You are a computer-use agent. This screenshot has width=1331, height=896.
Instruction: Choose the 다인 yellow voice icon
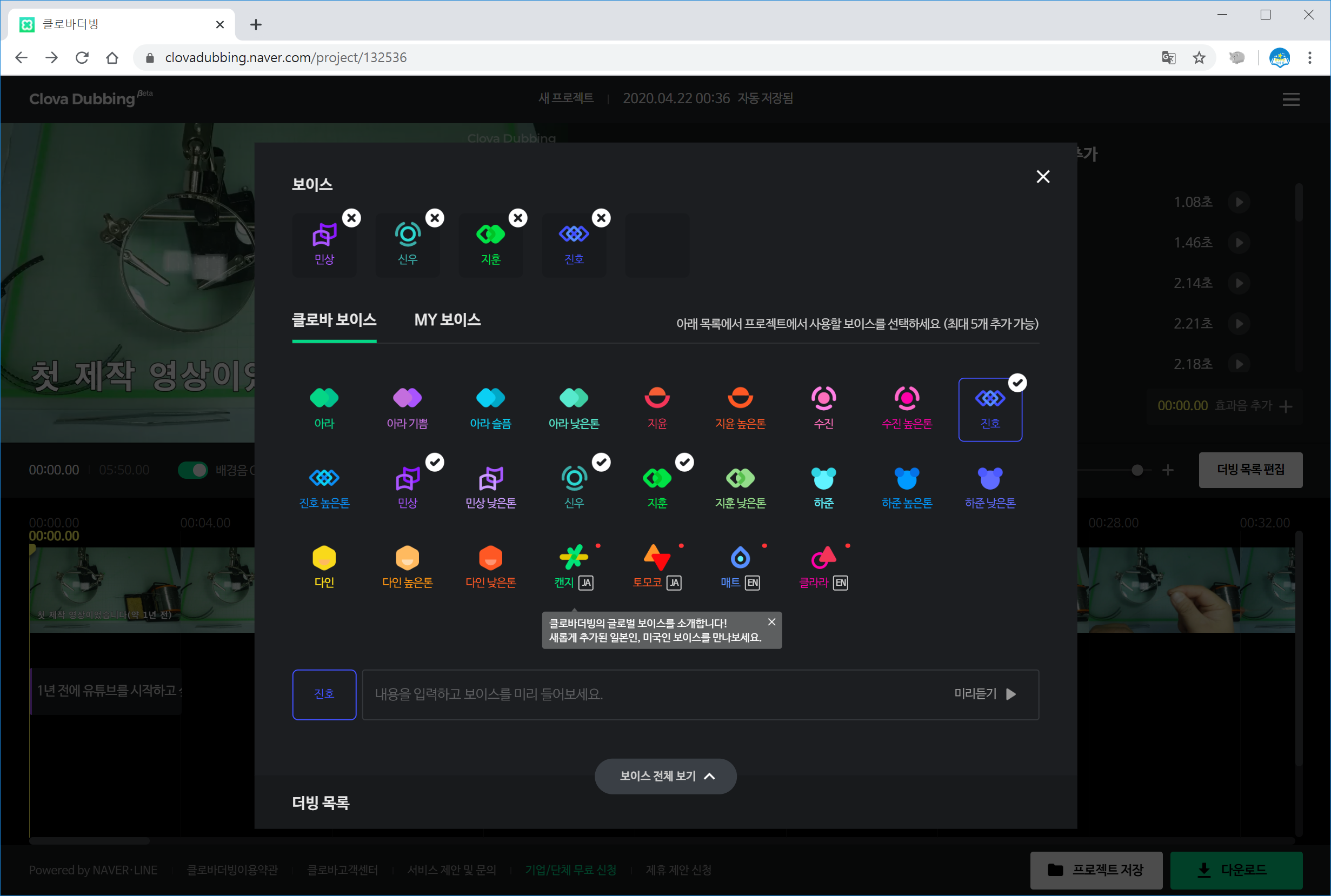click(324, 558)
